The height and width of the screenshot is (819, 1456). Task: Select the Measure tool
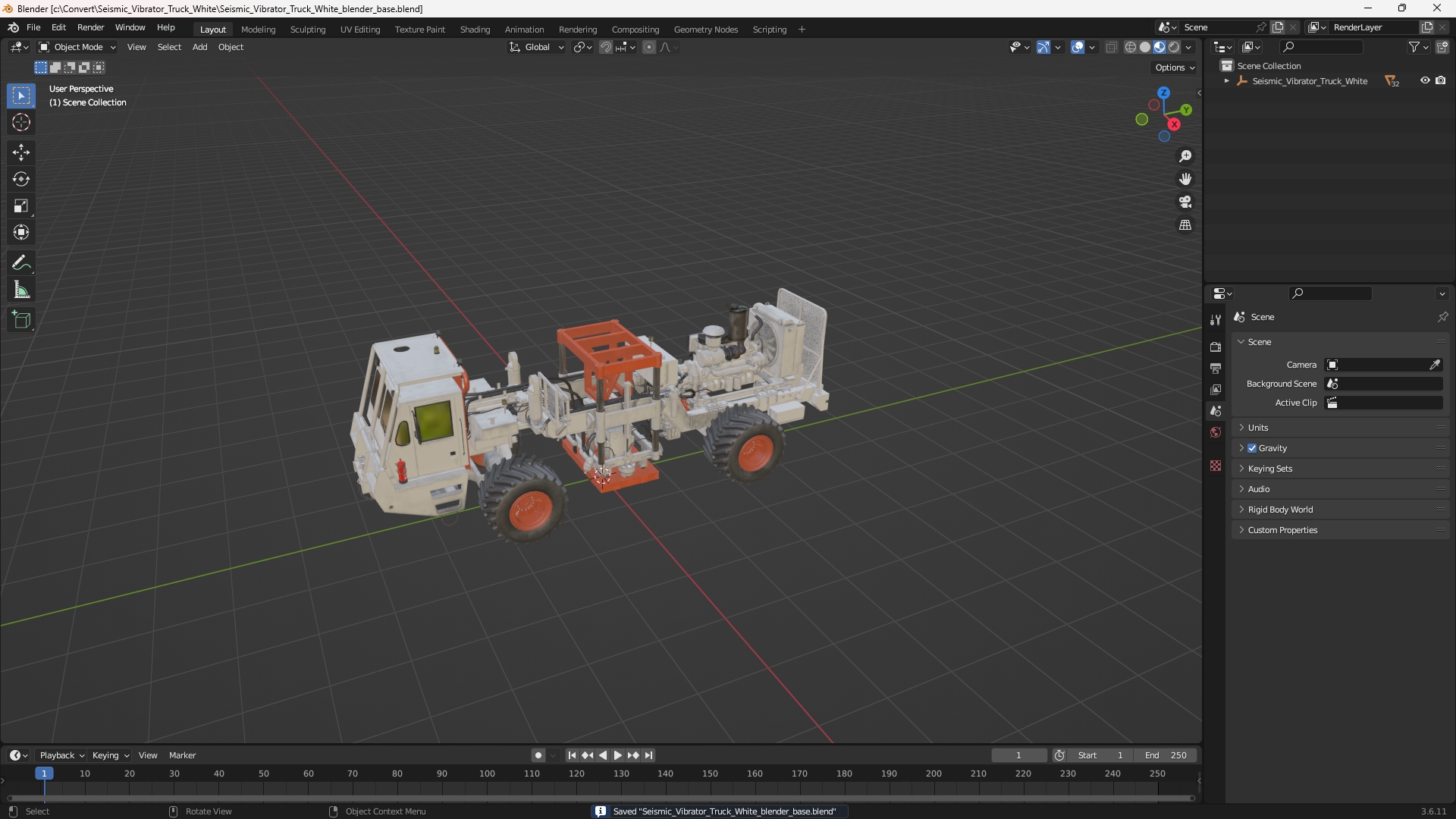(21, 290)
